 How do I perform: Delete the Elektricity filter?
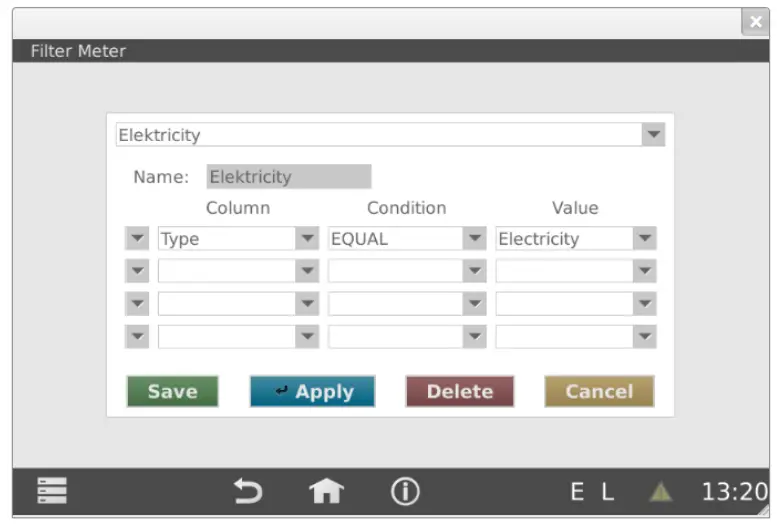point(460,392)
